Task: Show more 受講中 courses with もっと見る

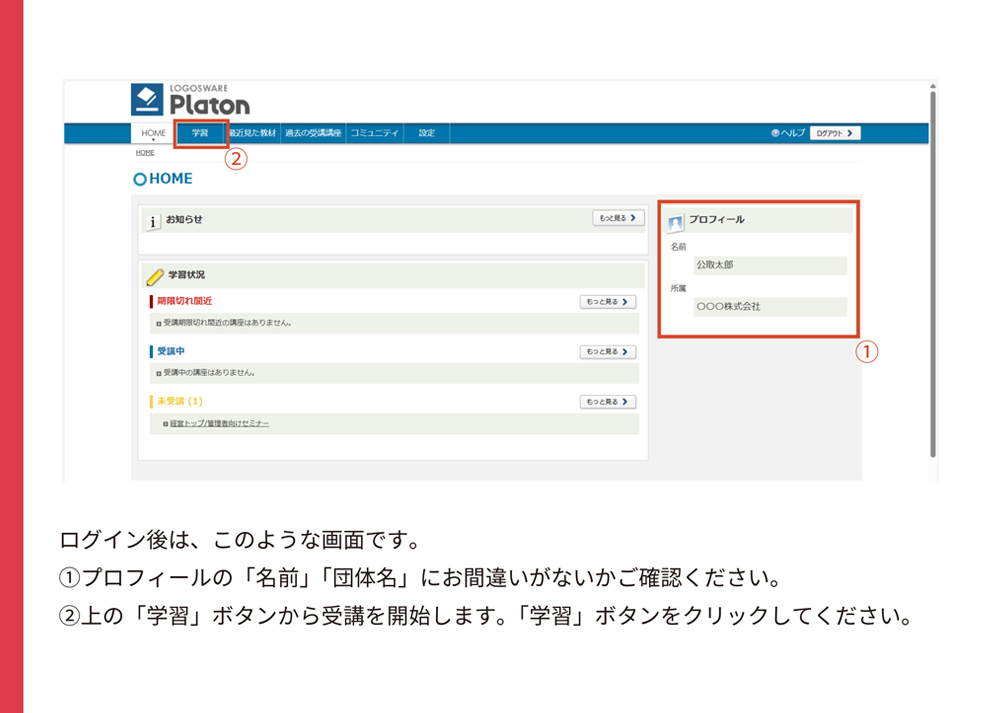Action: point(607,352)
